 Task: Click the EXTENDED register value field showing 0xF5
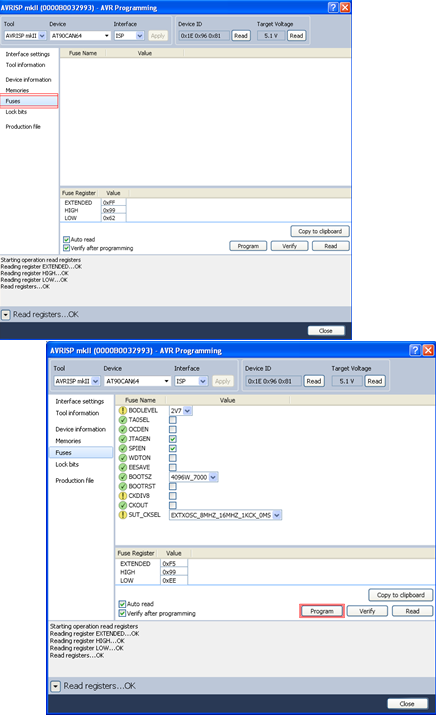(174, 564)
